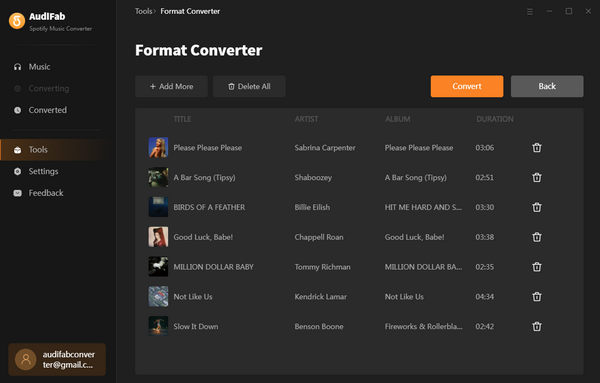Click title Not Like Us
Screen dimensions: 600x383
(x=193, y=297)
